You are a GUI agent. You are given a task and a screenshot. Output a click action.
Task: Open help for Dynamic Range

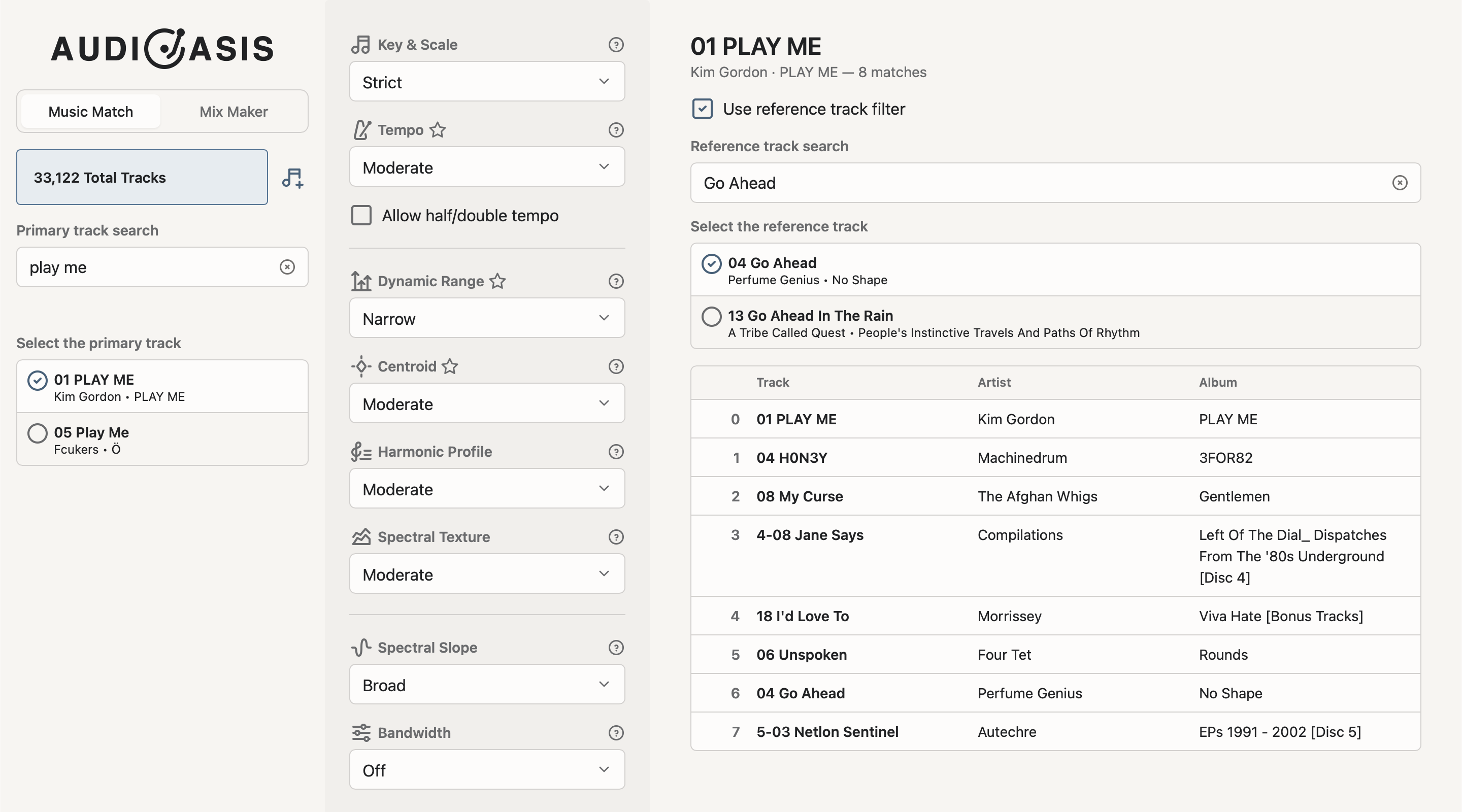pos(616,282)
